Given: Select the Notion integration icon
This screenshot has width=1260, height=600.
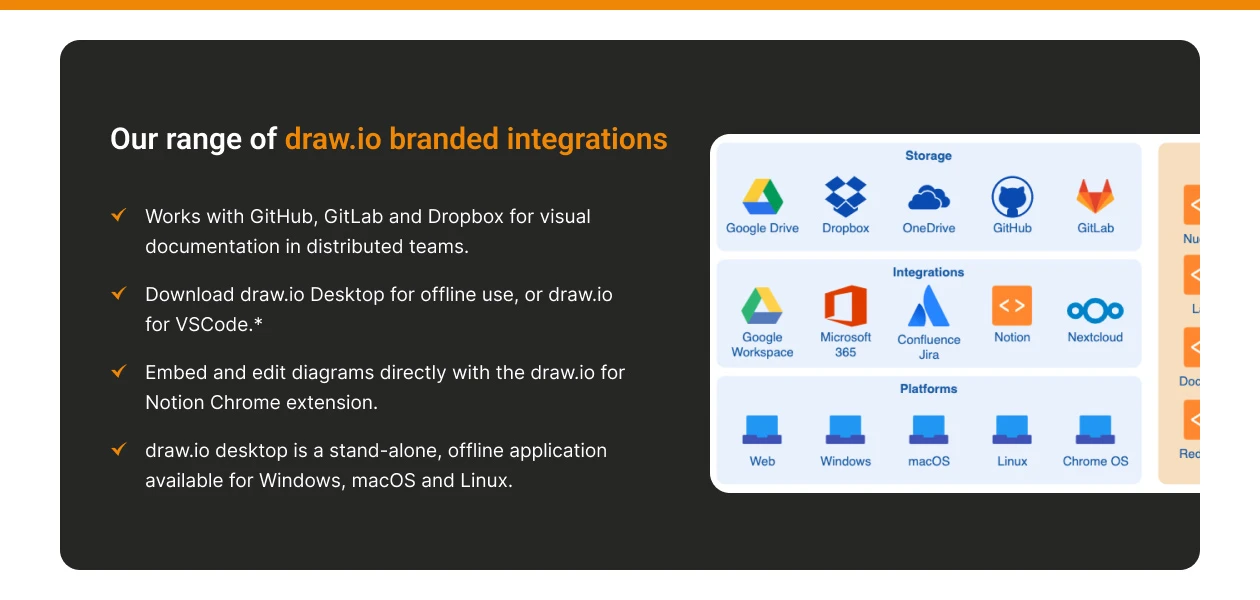Looking at the screenshot, I should click(1012, 306).
